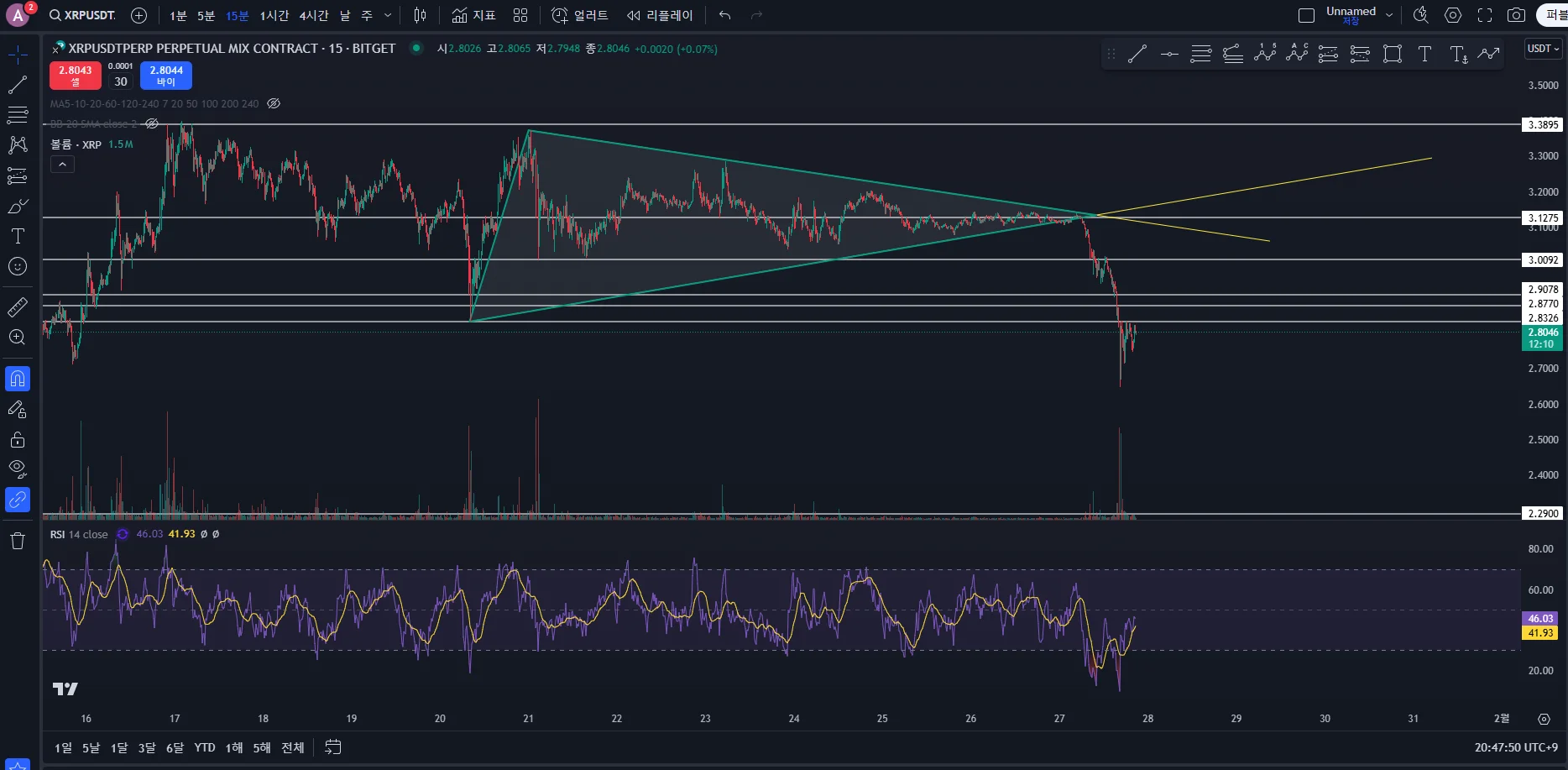Activate the magnet mode icon
1568x770 pixels.
pos(17,380)
